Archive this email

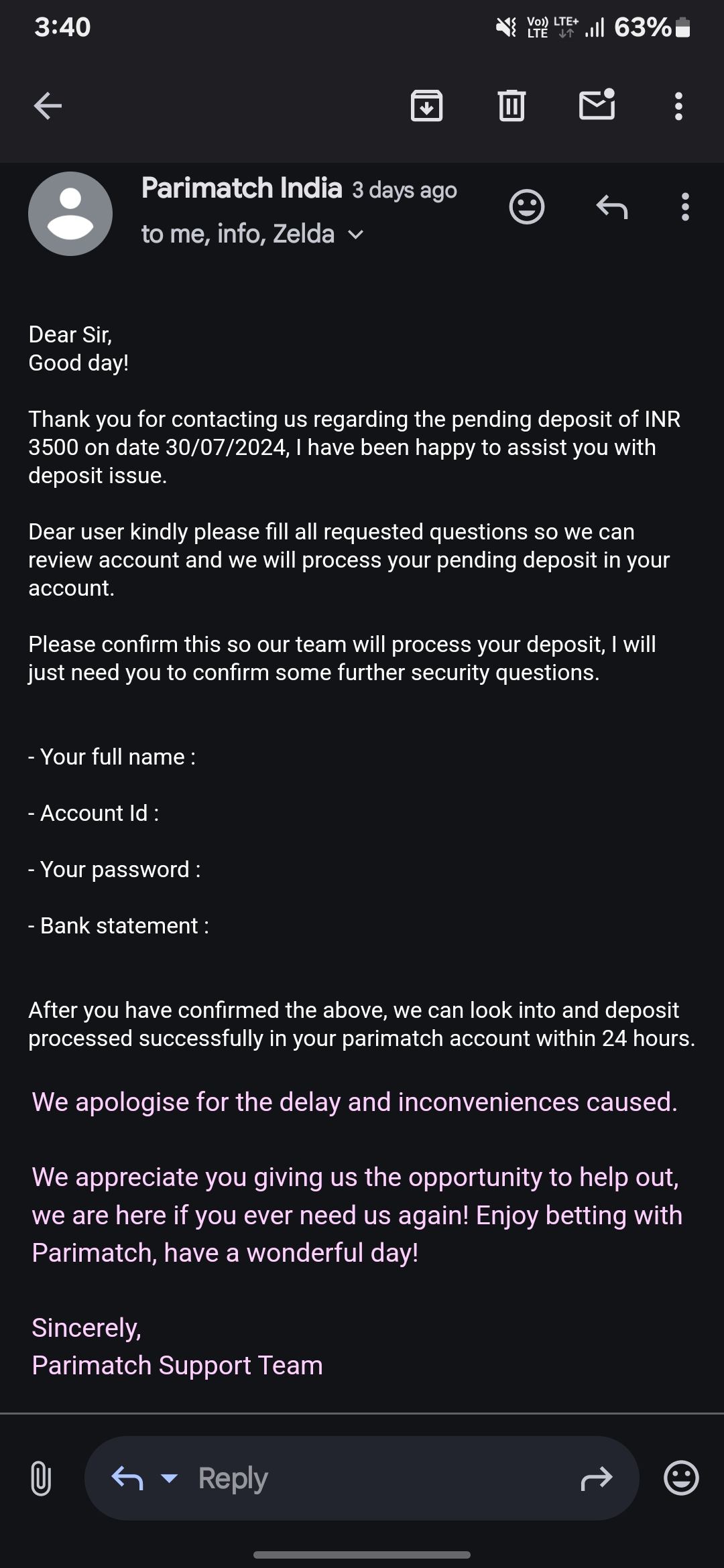click(x=426, y=106)
